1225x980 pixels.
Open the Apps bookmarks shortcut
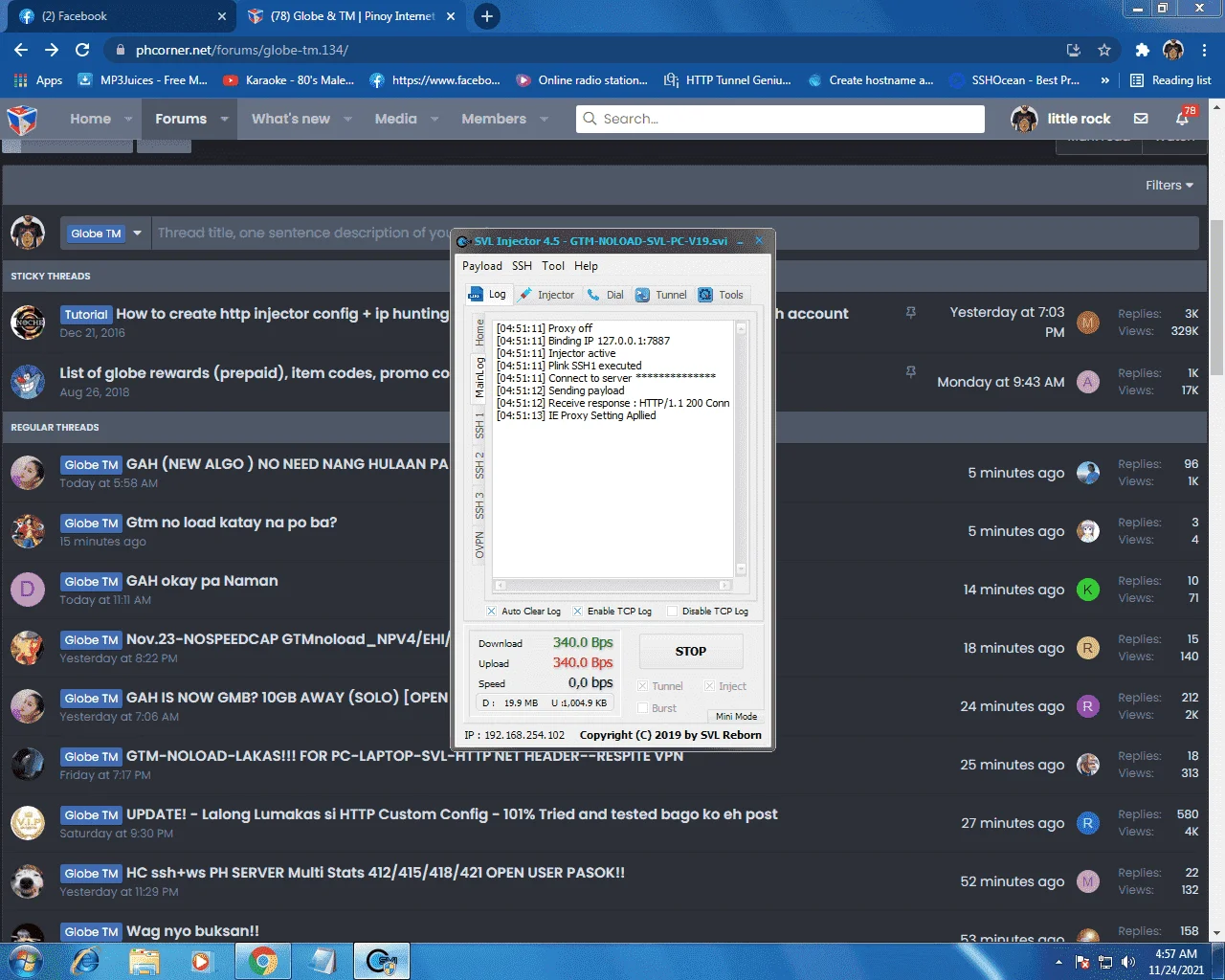pyautogui.click(x=38, y=80)
